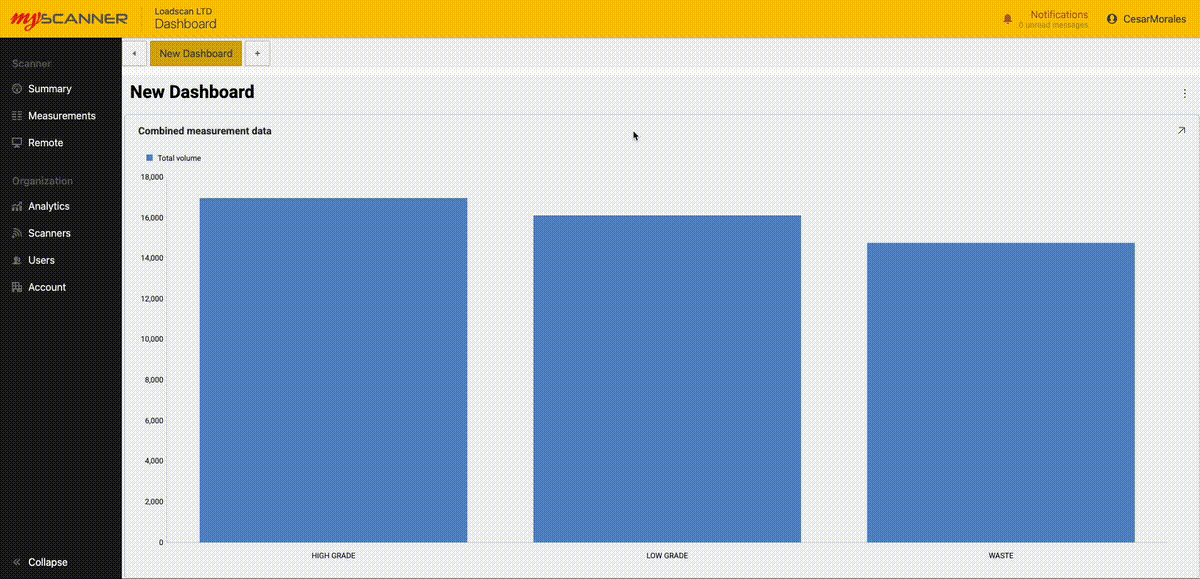The width and height of the screenshot is (1200, 579).
Task: Click the Scanners signal icon
Action: pos(17,233)
